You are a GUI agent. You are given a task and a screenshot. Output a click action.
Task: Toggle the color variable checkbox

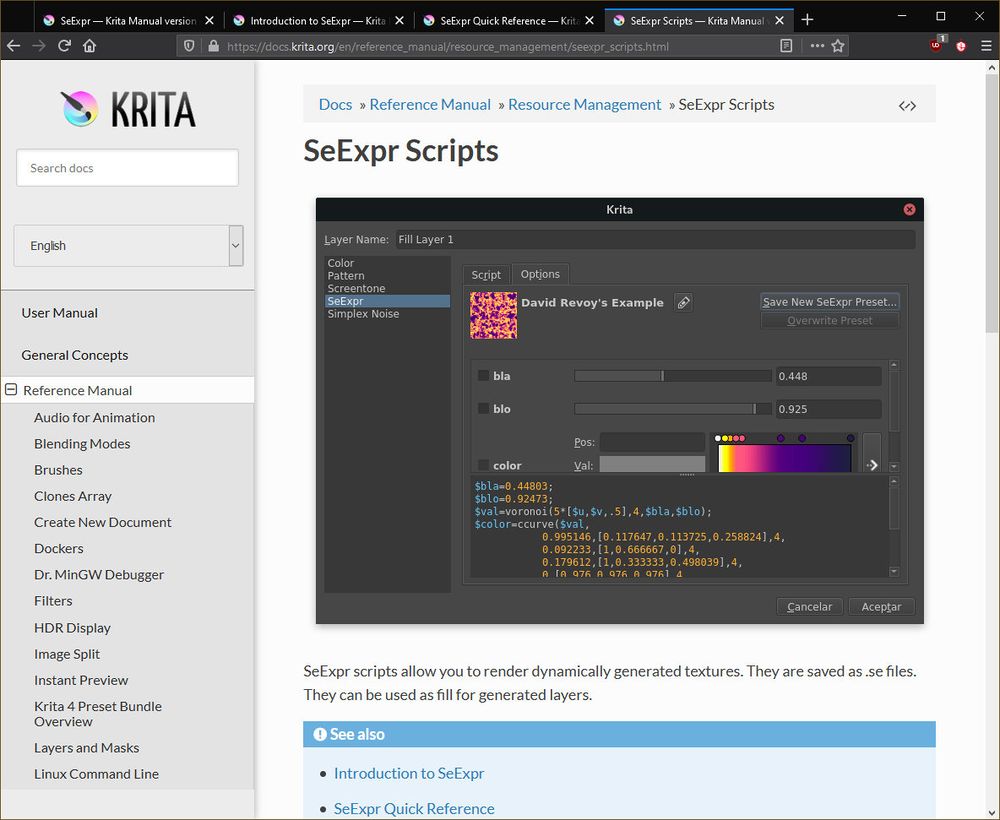[x=484, y=465]
